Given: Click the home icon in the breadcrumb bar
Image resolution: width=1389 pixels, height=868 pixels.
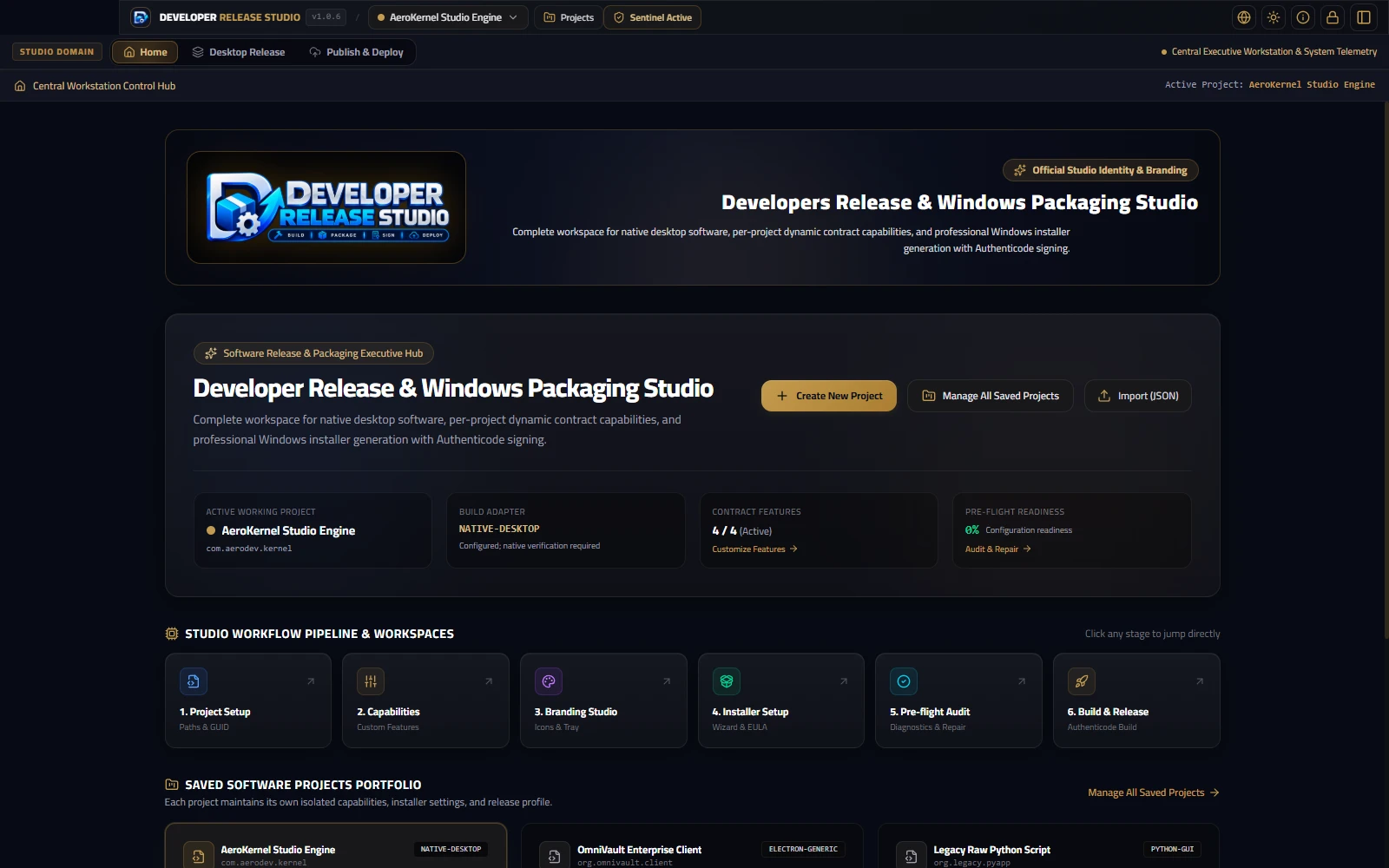Looking at the screenshot, I should (x=20, y=86).
